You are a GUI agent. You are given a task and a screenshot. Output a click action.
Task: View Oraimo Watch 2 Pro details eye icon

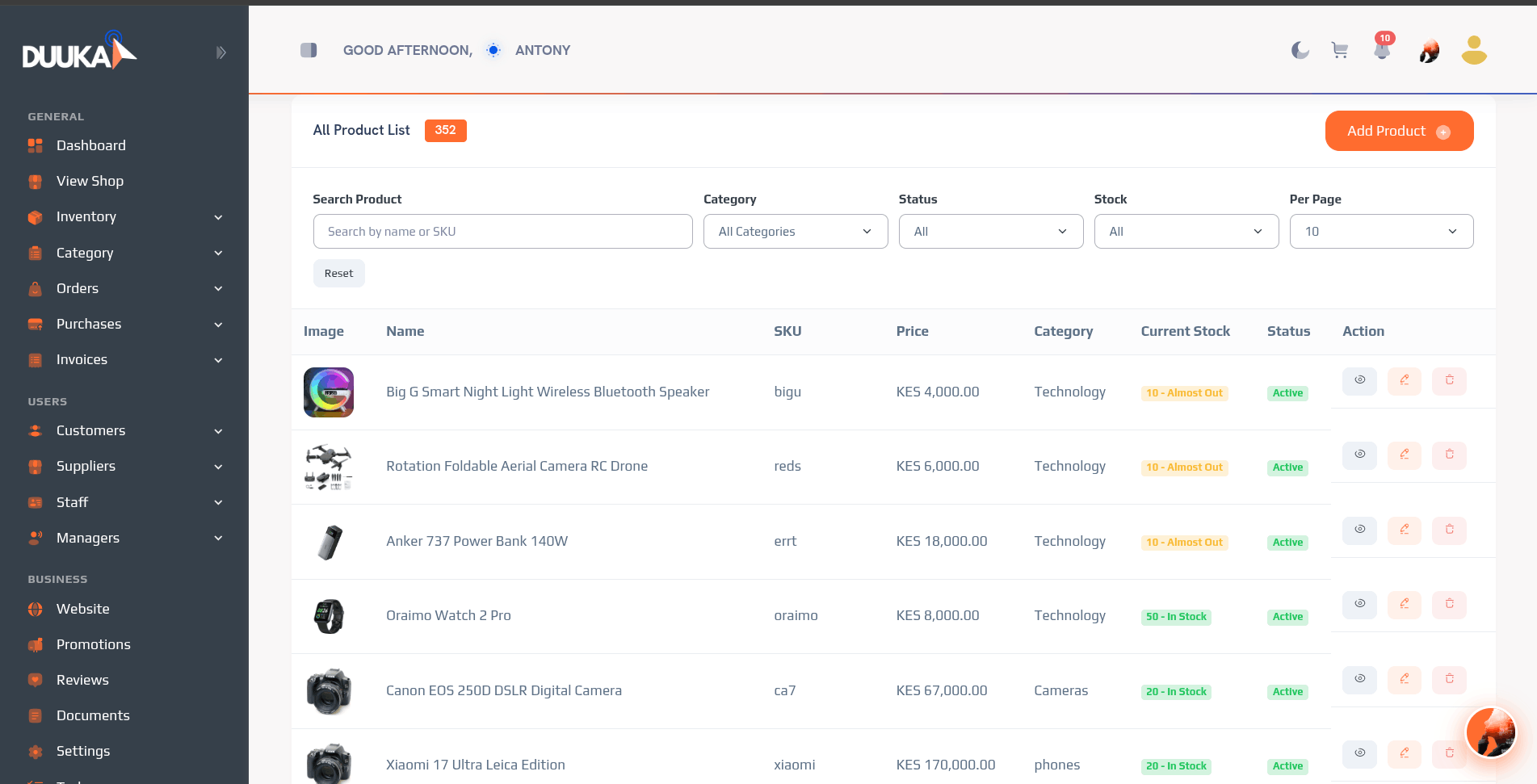(x=1359, y=604)
